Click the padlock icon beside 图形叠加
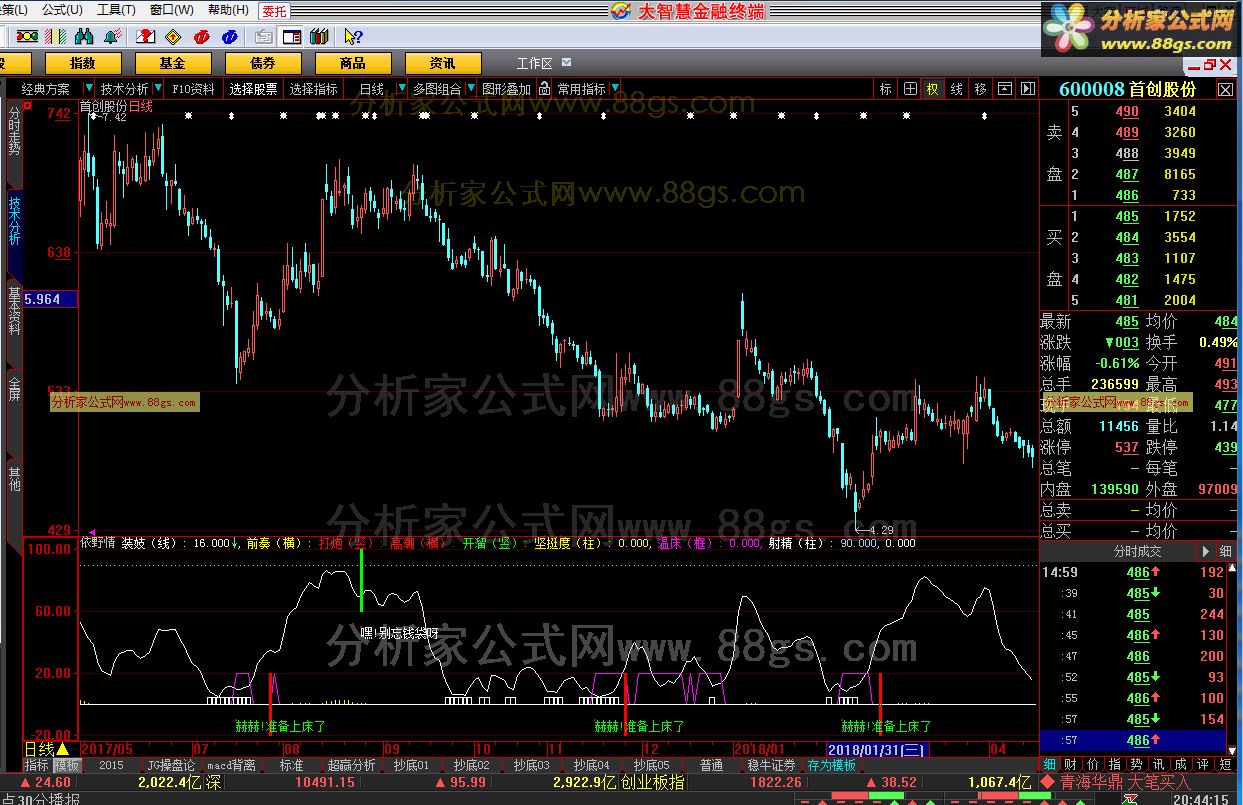Viewport: 1243px width, 805px height. coord(544,89)
